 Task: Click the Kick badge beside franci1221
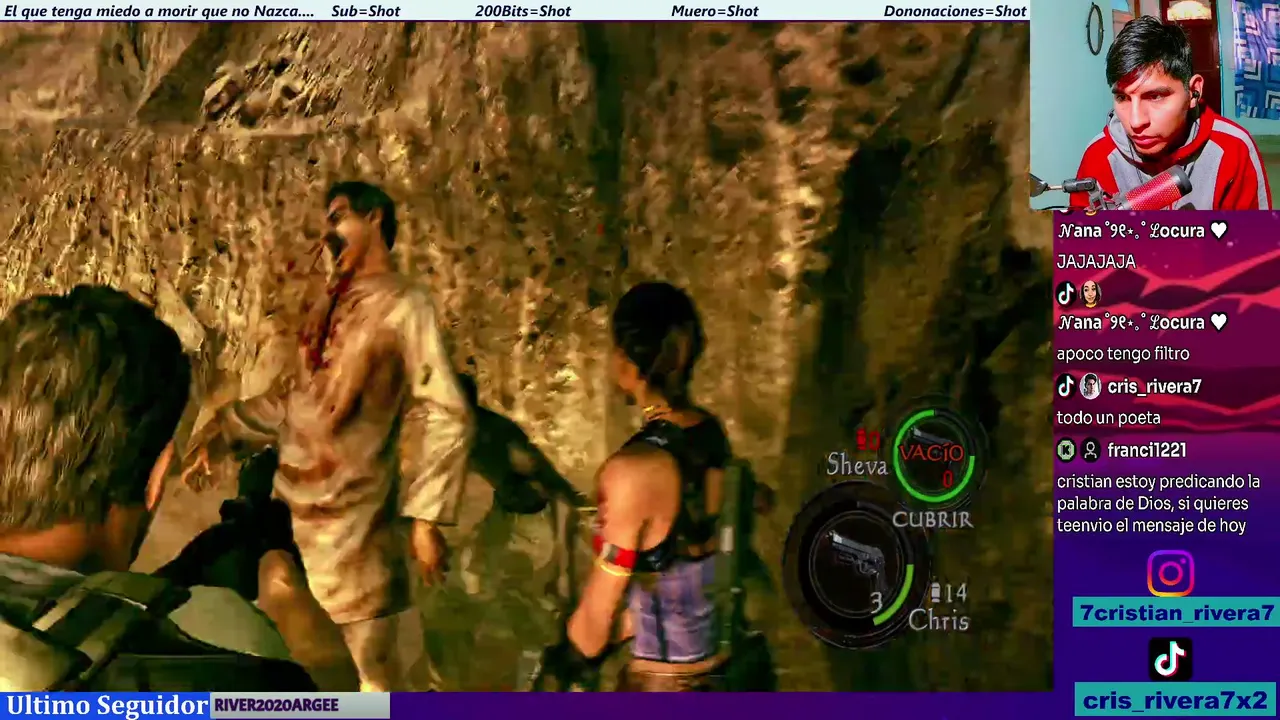tap(1066, 450)
